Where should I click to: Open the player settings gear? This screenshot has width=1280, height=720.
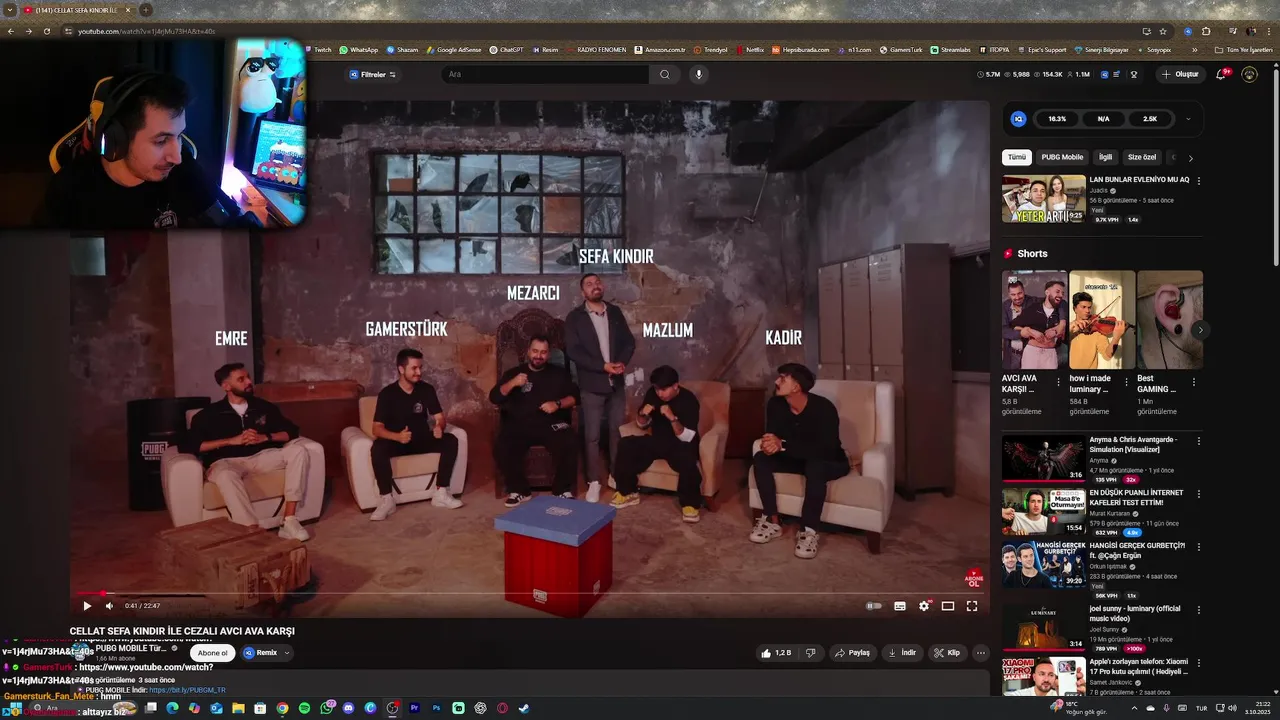[x=924, y=606]
